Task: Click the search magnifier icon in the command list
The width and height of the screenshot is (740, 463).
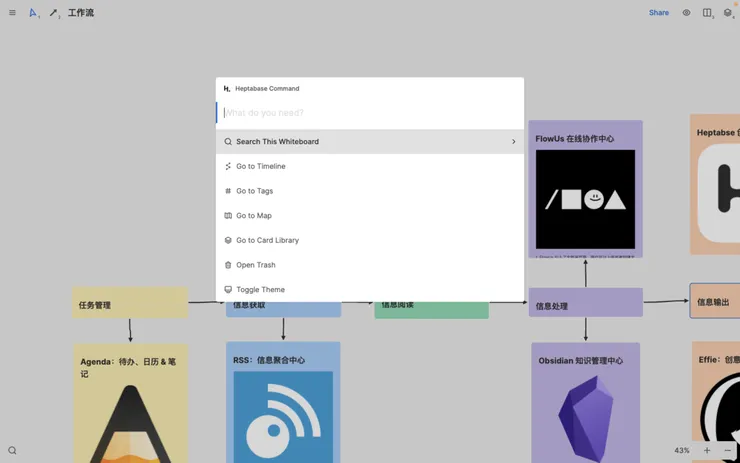Action: (x=228, y=142)
